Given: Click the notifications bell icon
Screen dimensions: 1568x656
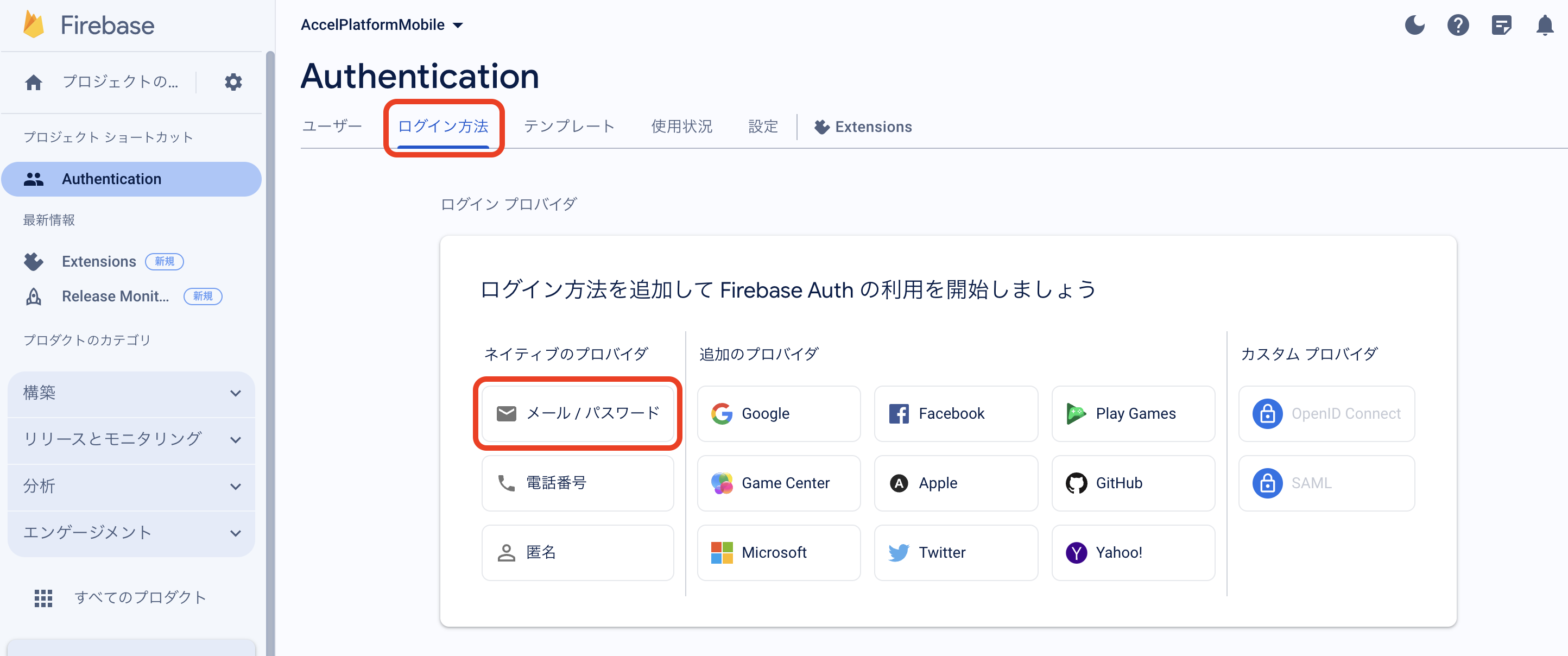Looking at the screenshot, I should 1544,25.
